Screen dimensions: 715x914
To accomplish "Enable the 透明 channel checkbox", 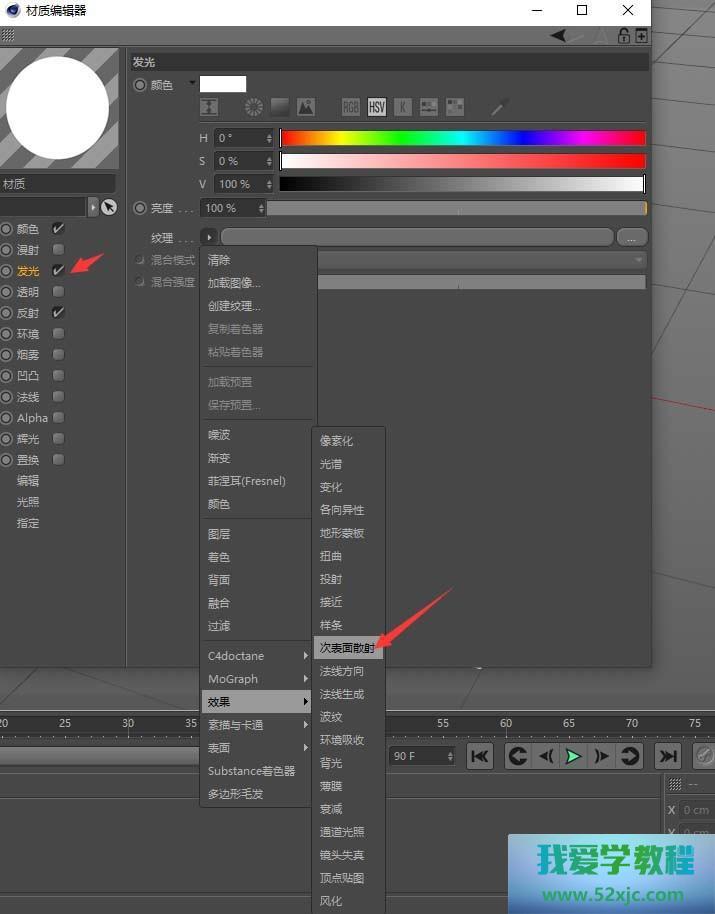I will 58,292.
